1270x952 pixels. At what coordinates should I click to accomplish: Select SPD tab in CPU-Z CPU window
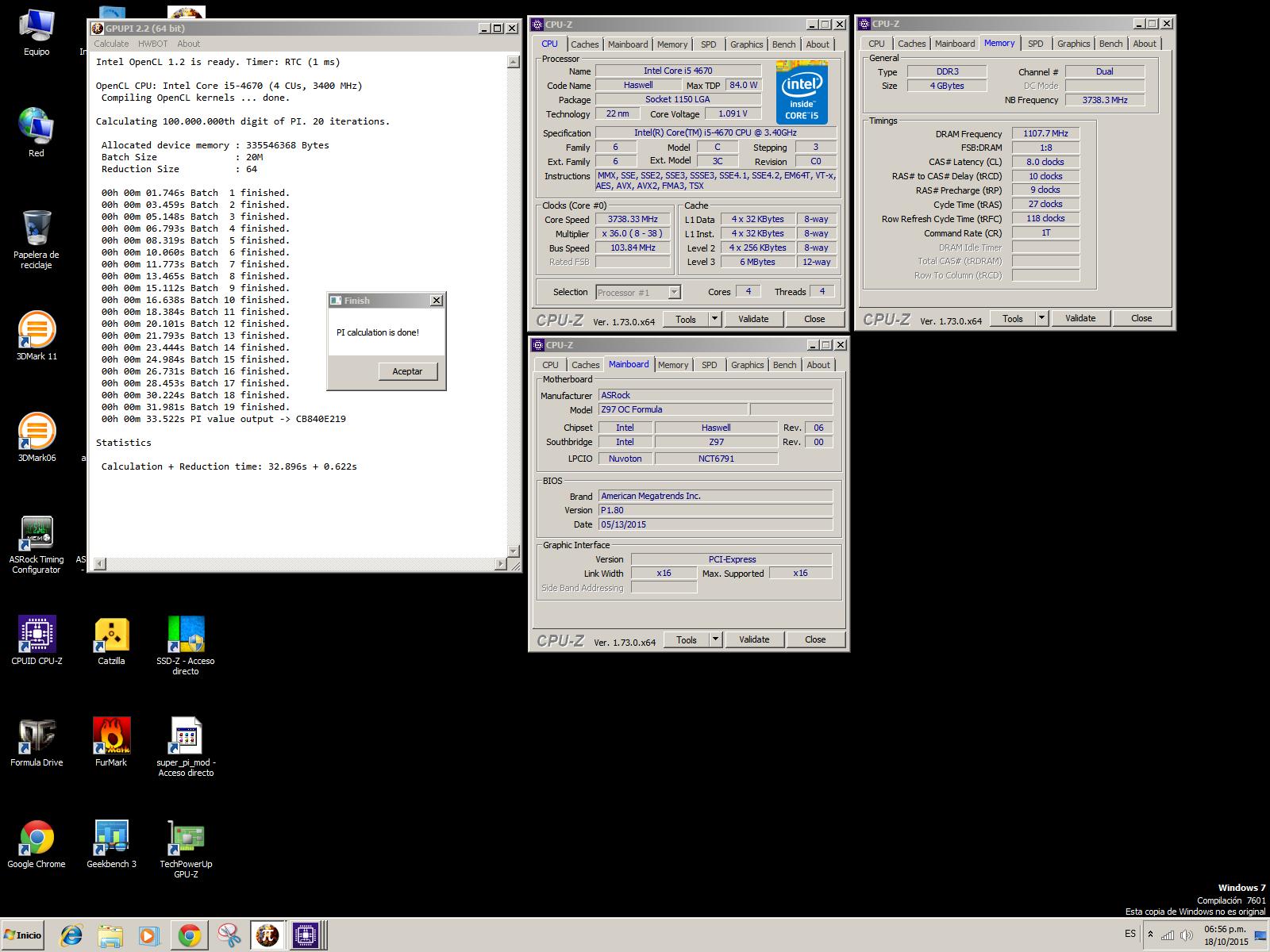pos(709,44)
